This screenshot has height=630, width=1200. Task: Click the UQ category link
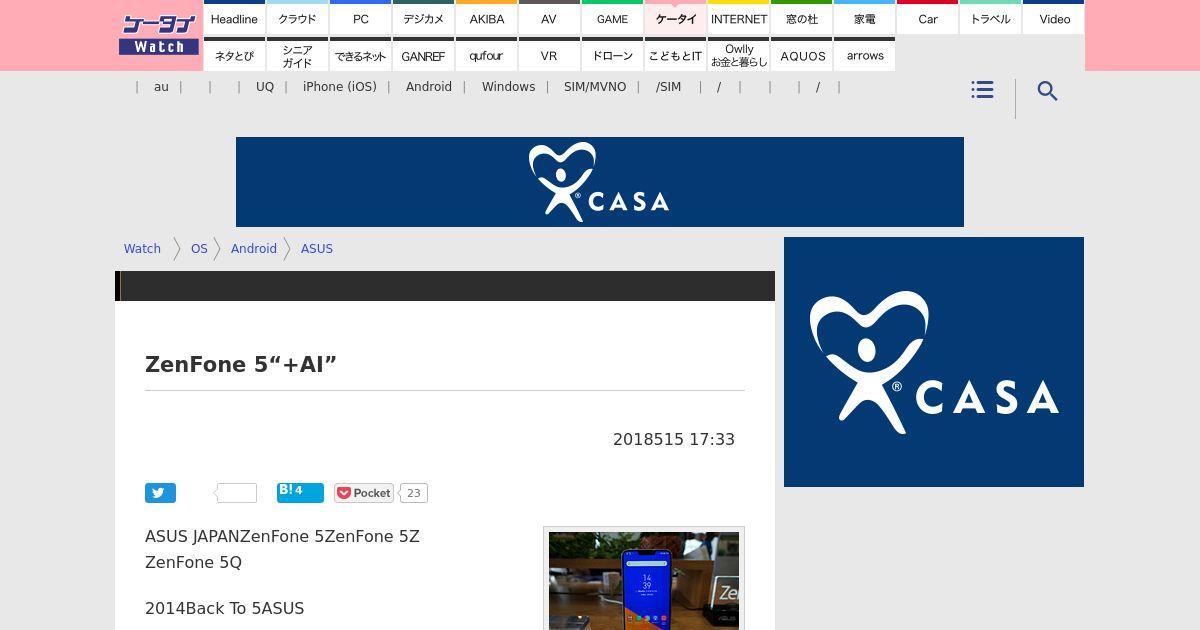[265, 87]
